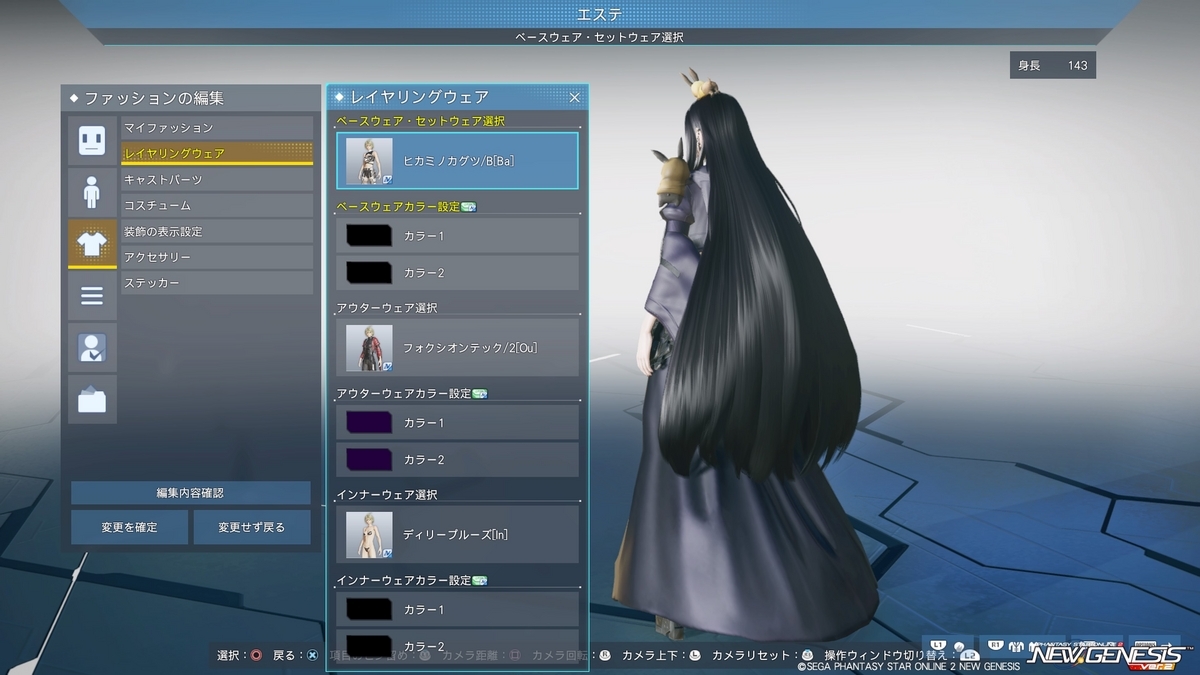Pick inner wear カラー1 black swatch

click(x=369, y=609)
